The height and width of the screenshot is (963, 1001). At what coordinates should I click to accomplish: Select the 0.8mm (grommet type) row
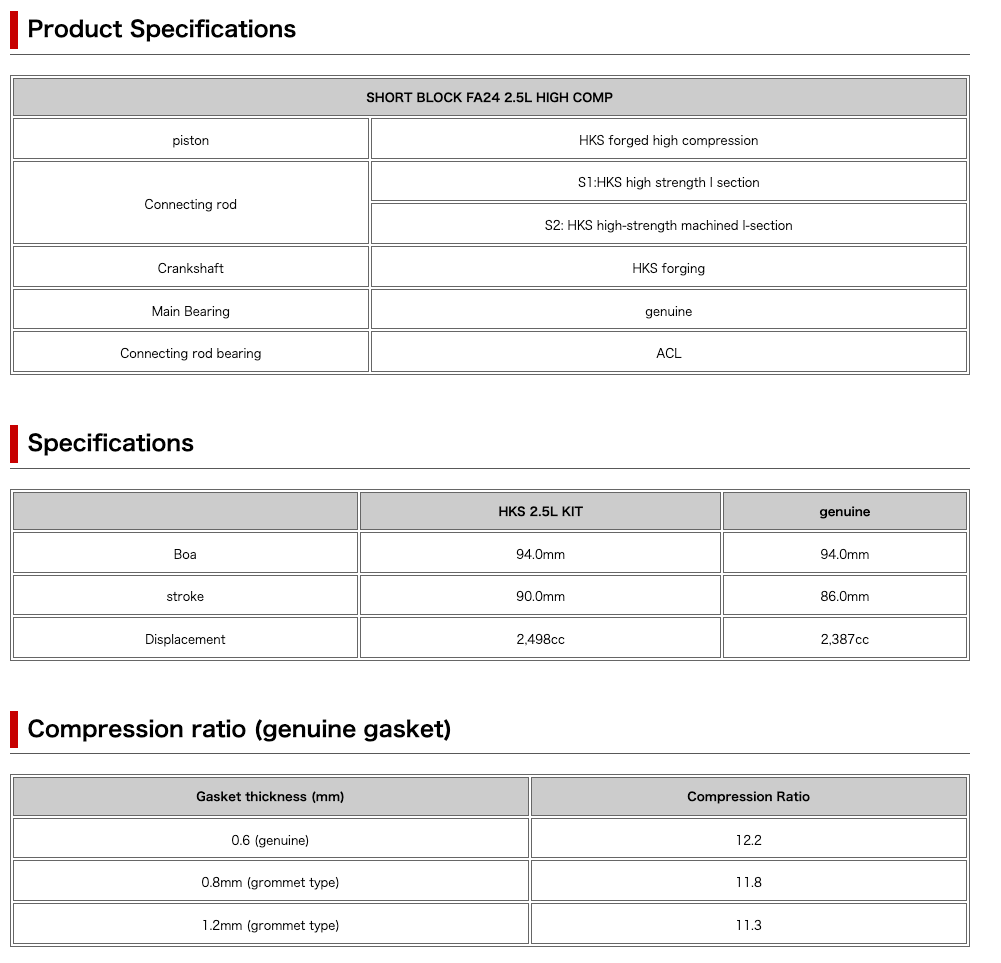270,882
